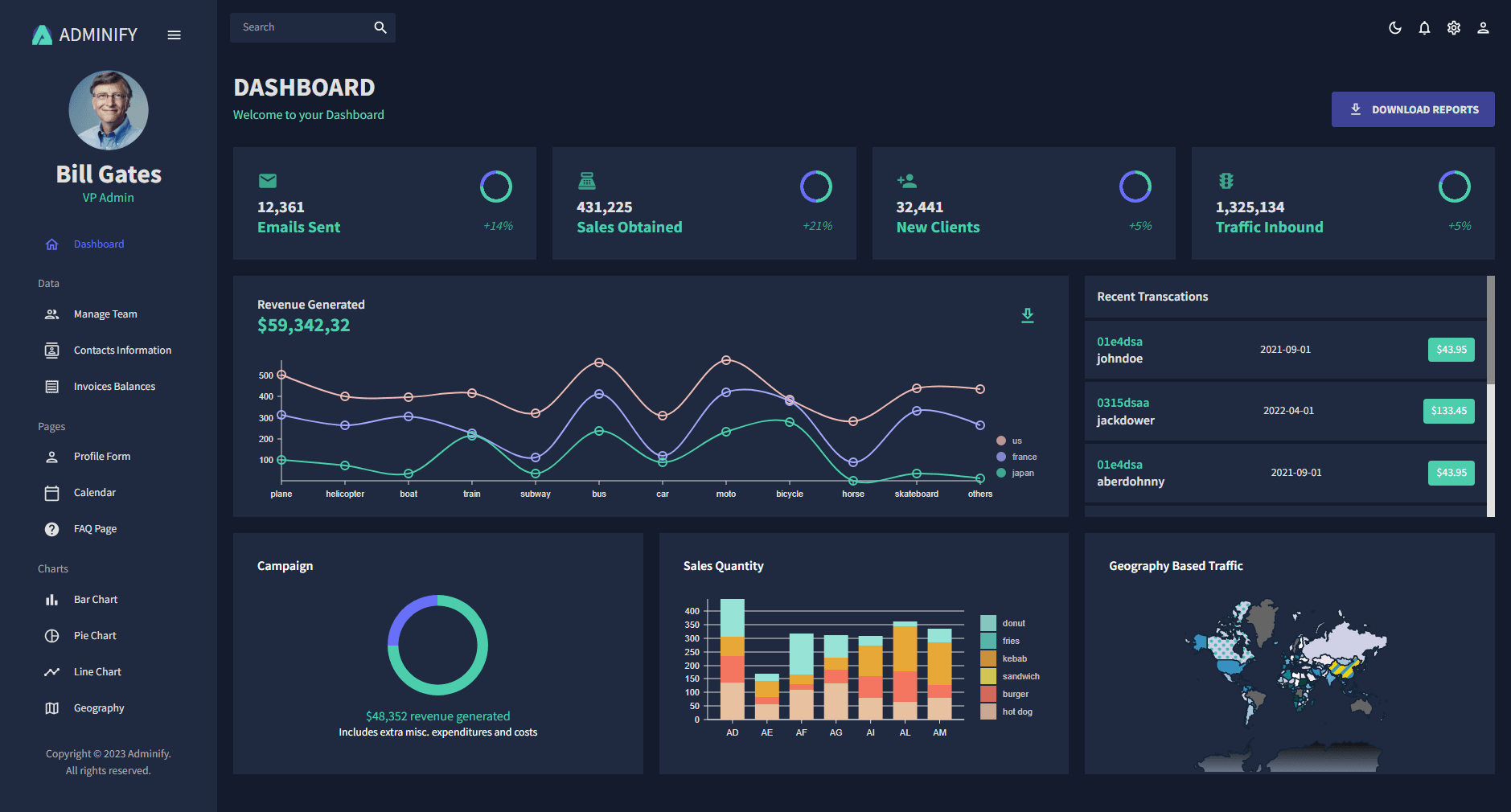
Task: Toggle the japan series legend dot
Action: coord(1001,473)
